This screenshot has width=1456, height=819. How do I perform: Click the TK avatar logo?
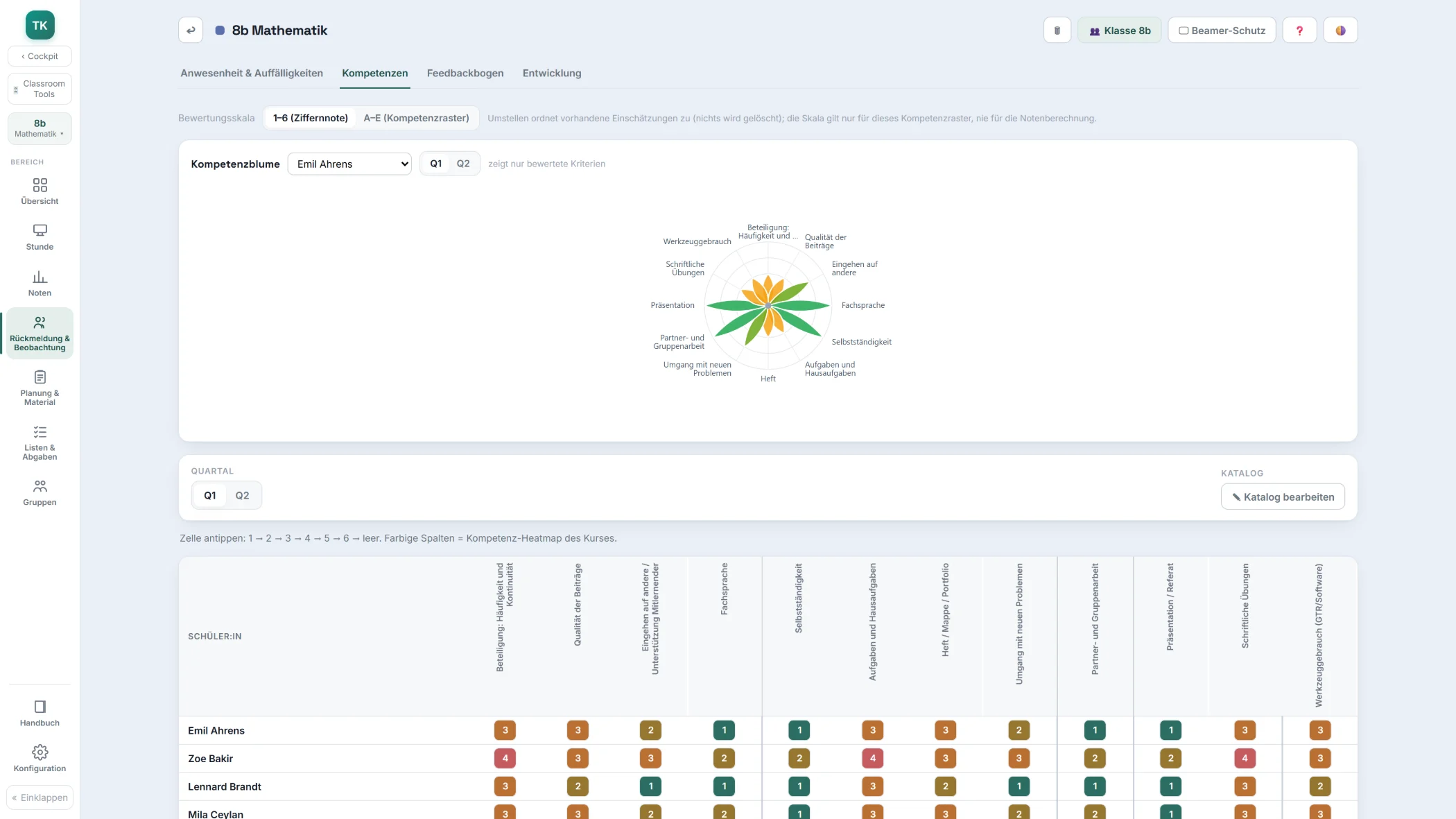point(40,26)
